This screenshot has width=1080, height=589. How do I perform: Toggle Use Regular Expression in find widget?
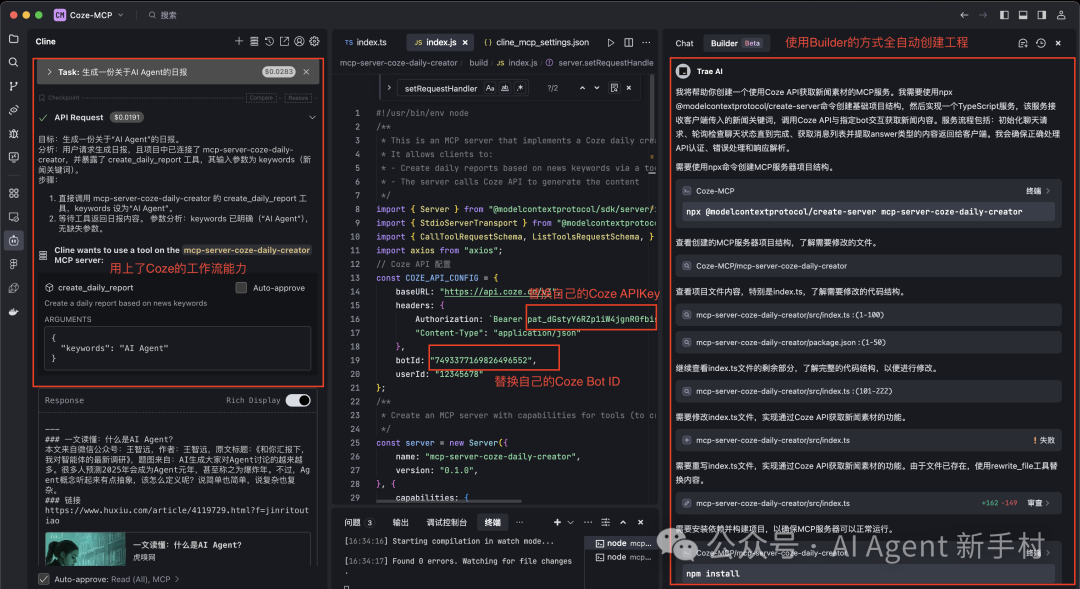[520, 87]
